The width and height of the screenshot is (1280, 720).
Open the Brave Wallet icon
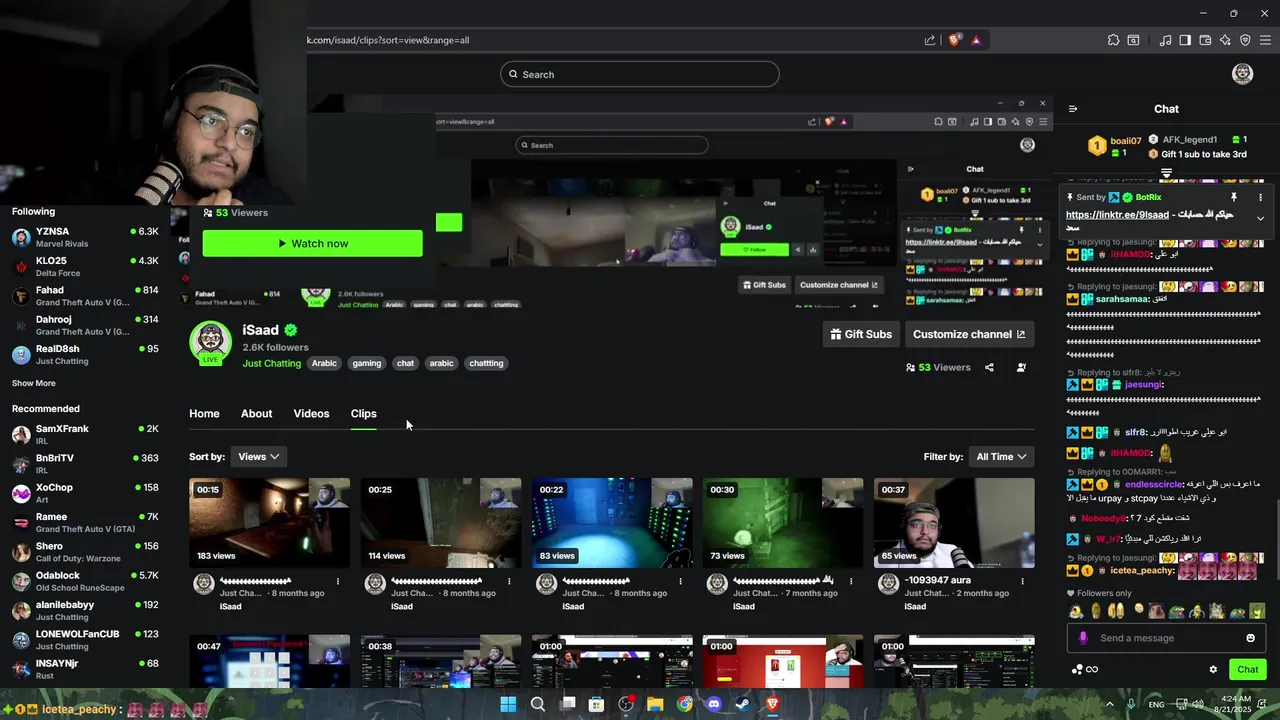[1205, 40]
